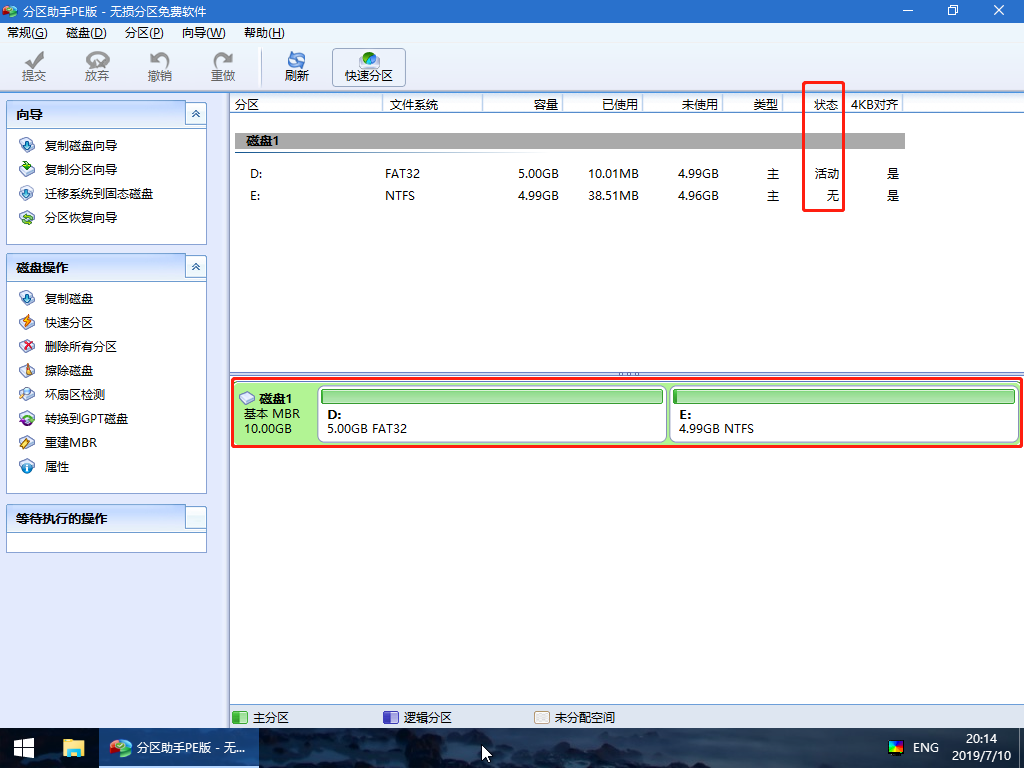This screenshot has width=1024, height=768.
Task: Collapse the 向导 panel chevron
Action: (x=196, y=113)
